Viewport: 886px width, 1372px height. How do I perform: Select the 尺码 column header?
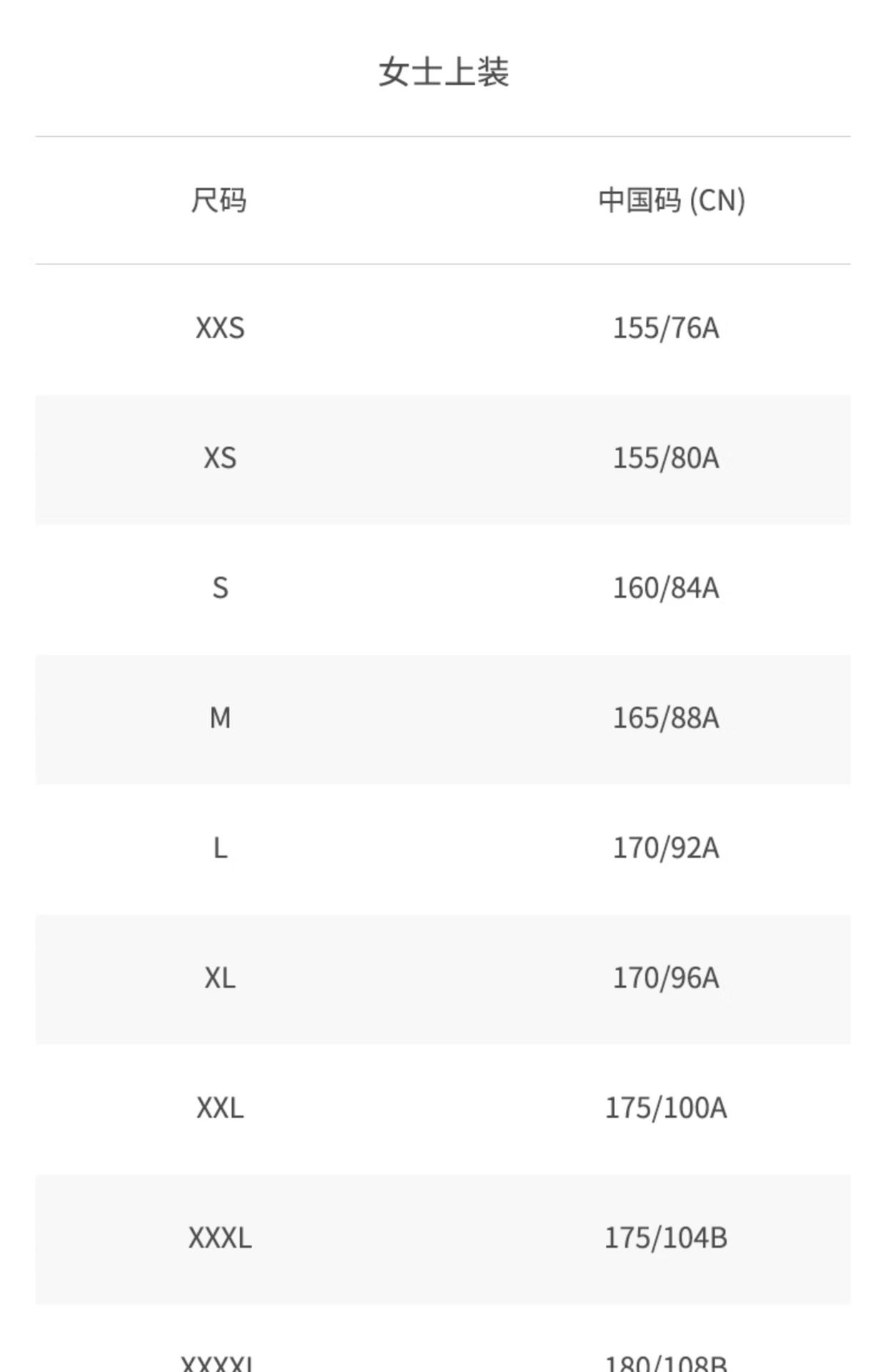pyautogui.click(x=219, y=200)
